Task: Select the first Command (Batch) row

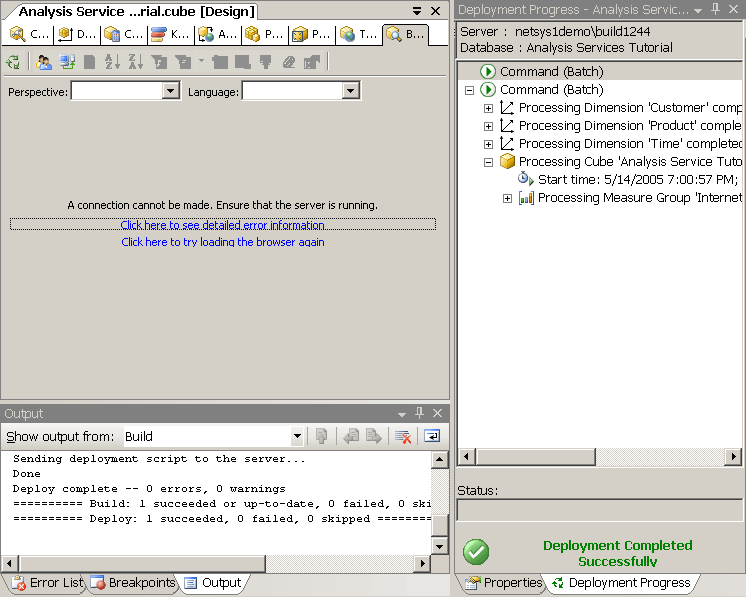Action: click(600, 71)
